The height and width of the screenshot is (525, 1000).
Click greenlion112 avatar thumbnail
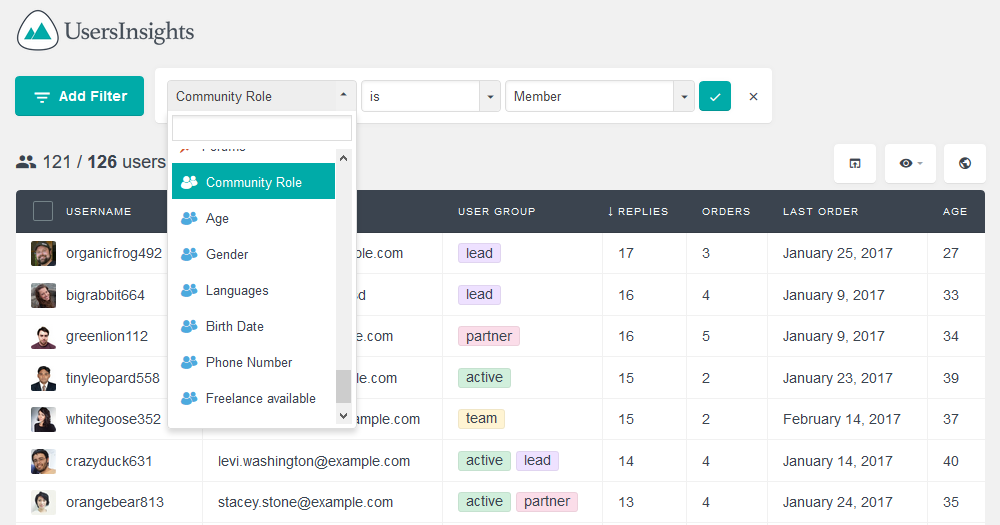(43, 336)
